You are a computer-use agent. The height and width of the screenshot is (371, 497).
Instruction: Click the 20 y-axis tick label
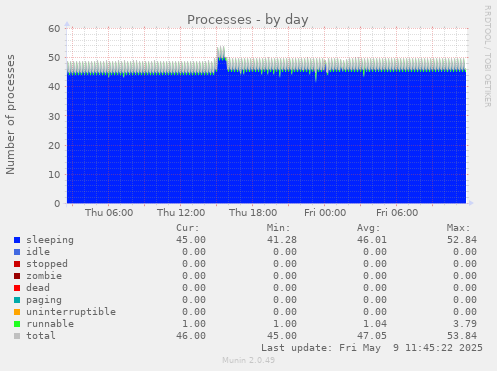click(x=54, y=145)
